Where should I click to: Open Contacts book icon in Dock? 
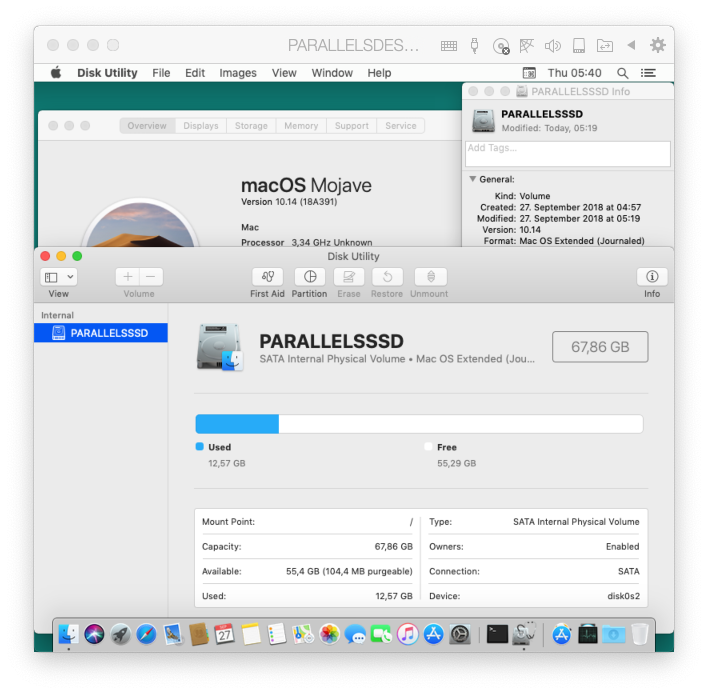tap(199, 634)
